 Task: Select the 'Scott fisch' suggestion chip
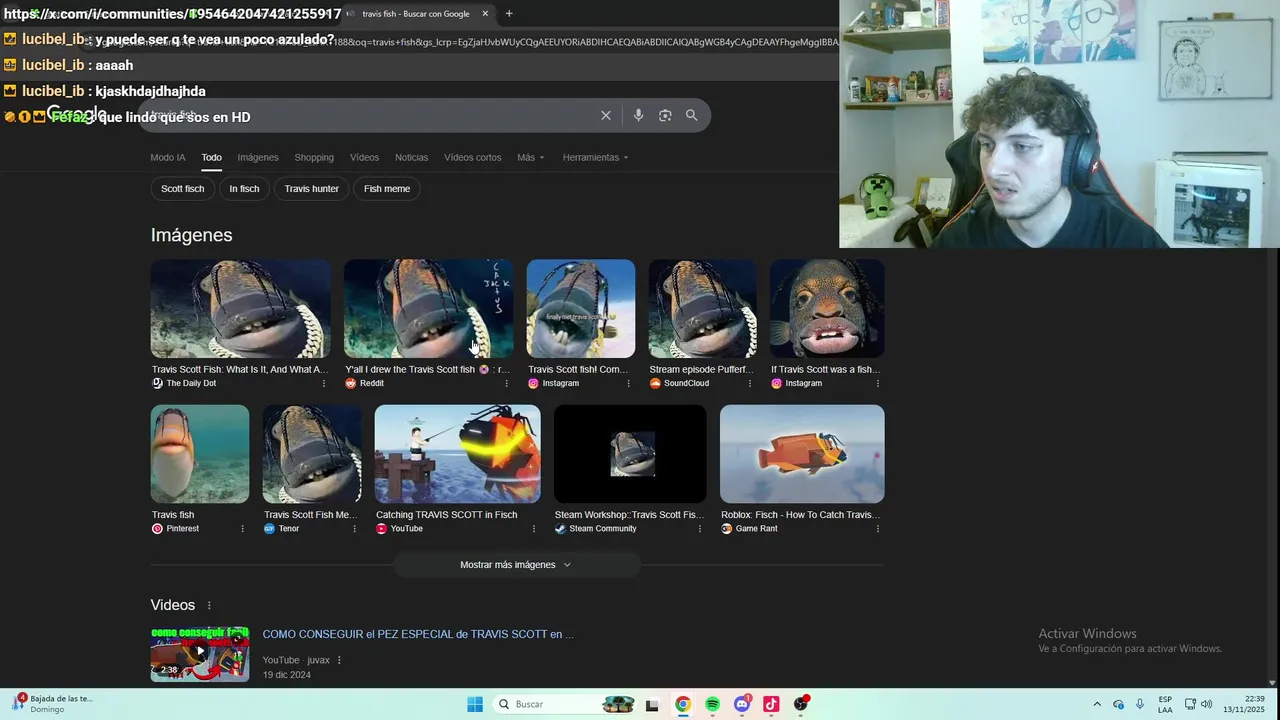point(182,189)
